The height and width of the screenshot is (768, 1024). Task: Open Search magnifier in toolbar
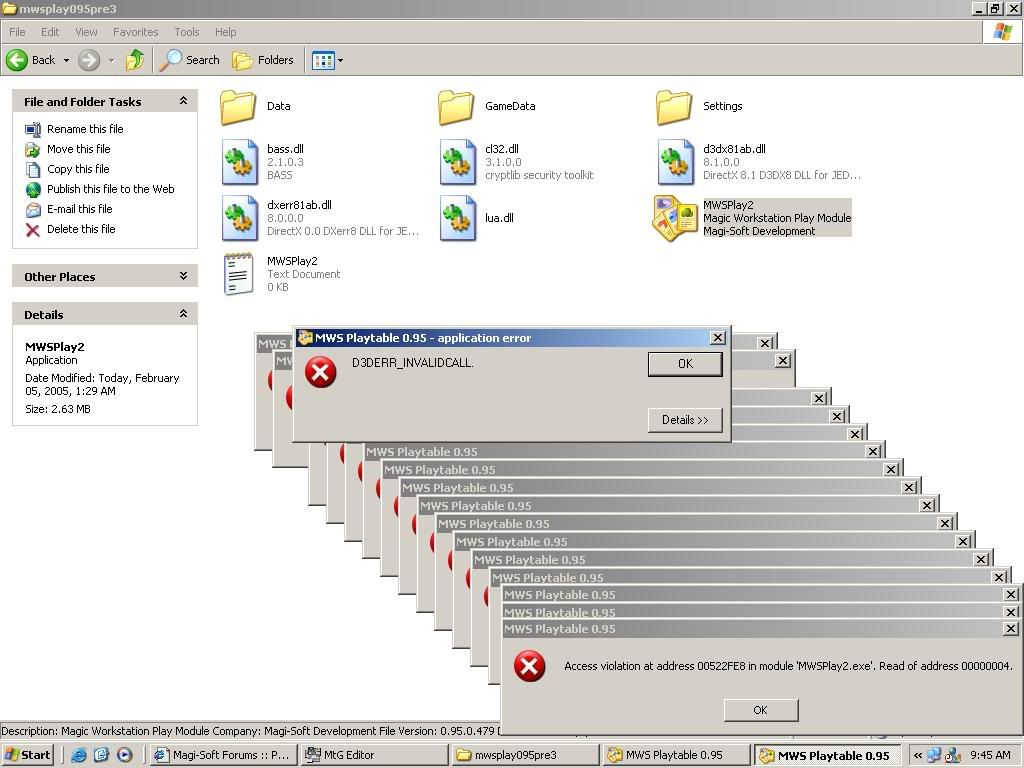(x=171, y=60)
